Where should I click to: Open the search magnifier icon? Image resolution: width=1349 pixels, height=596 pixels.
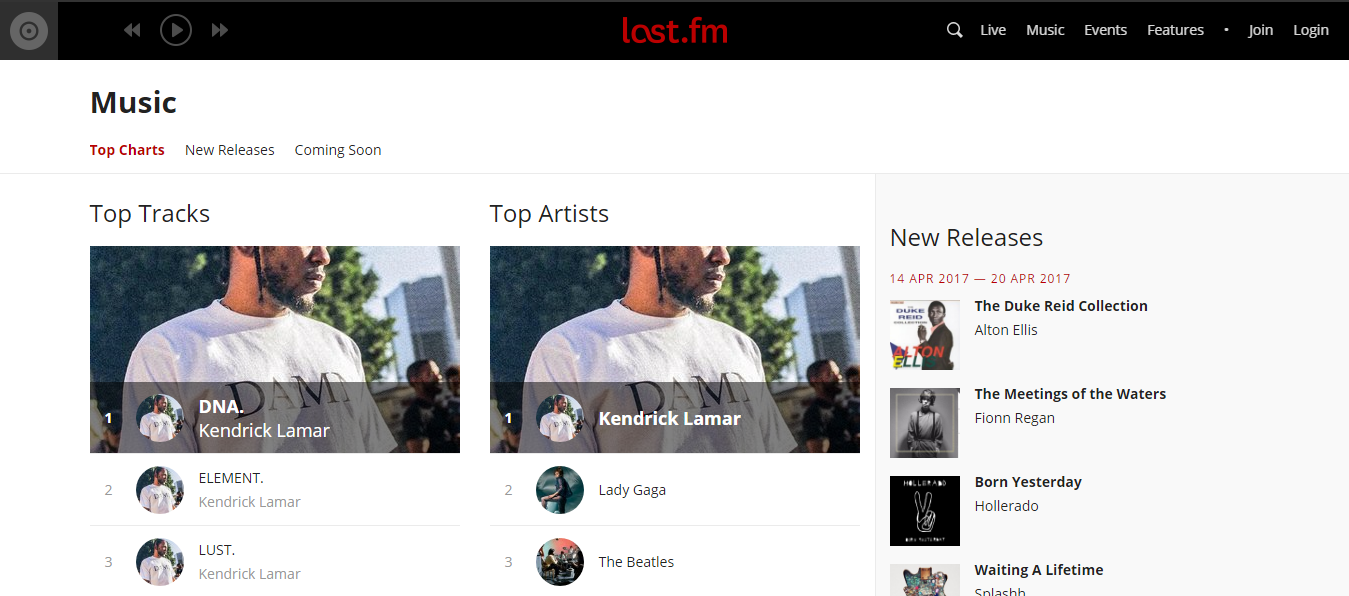coord(955,30)
